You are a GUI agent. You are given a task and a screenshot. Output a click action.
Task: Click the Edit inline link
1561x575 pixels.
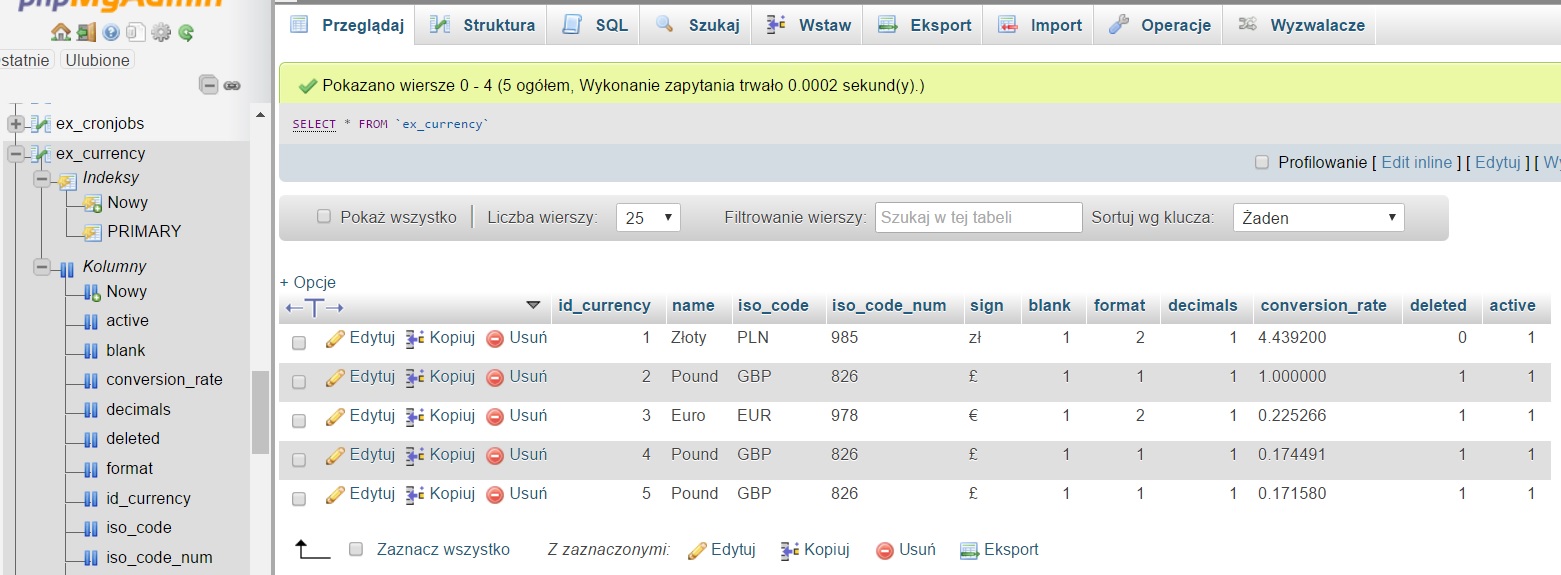(1416, 162)
